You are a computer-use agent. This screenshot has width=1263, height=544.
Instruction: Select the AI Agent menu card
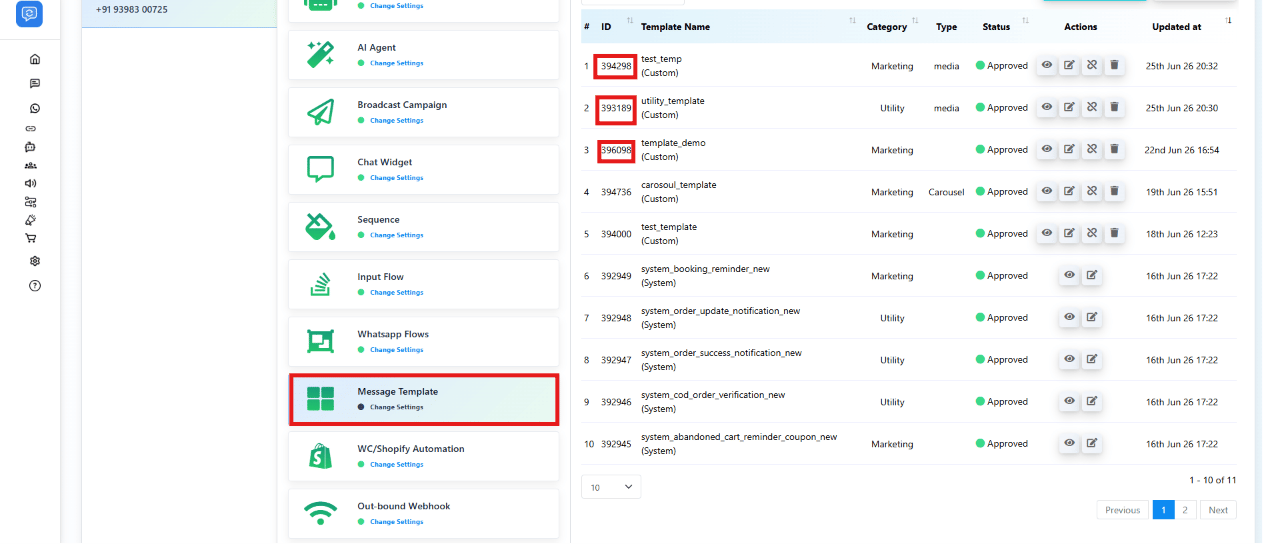pos(424,55)
